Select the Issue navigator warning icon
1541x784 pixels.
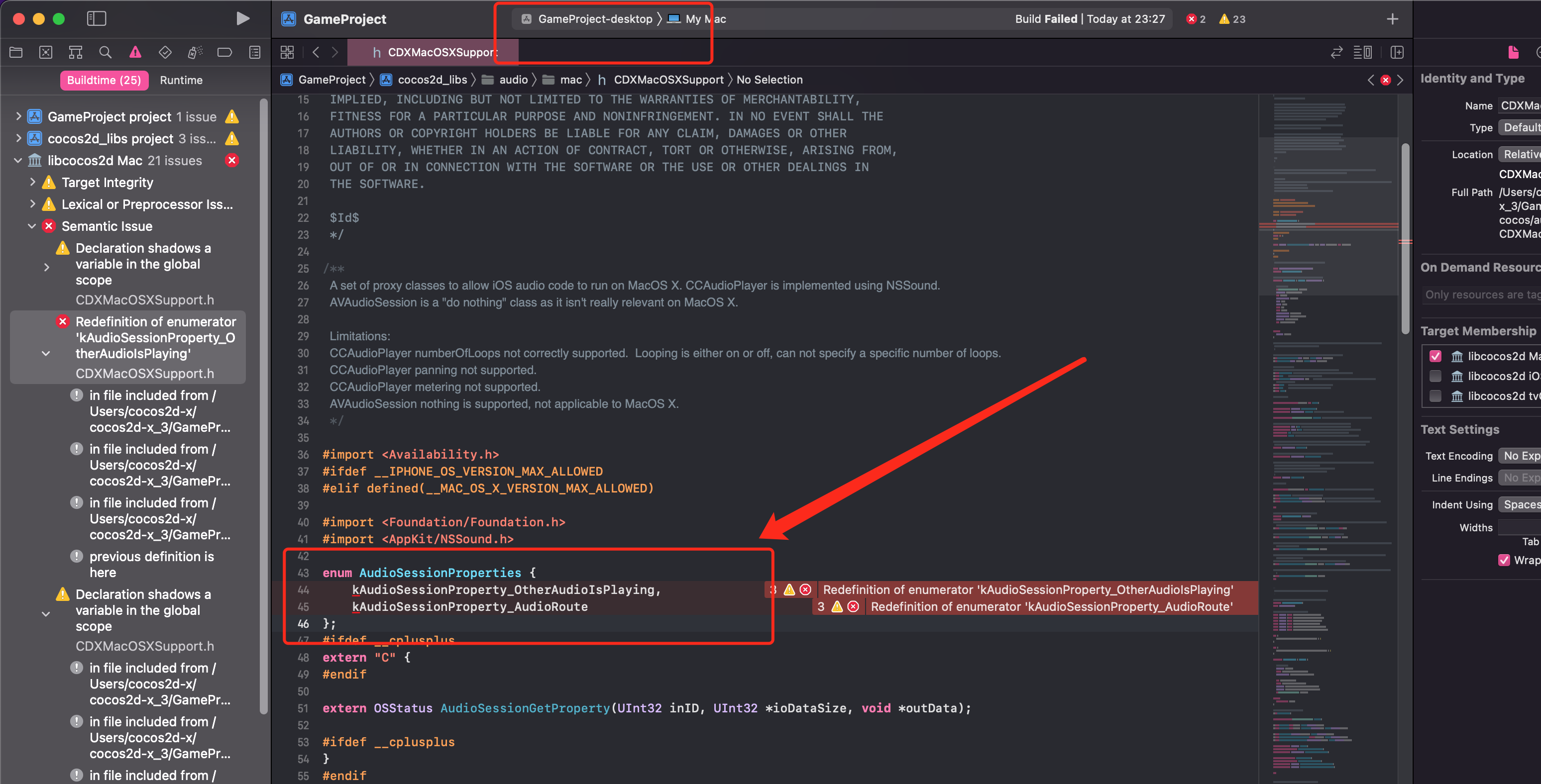(135, 53)
